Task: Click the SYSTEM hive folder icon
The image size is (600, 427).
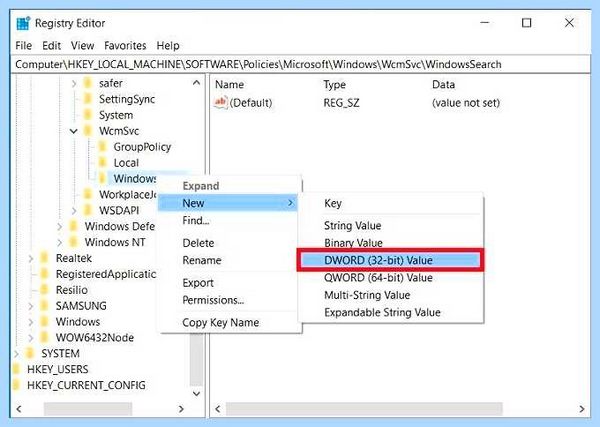Action: point(30,354)
